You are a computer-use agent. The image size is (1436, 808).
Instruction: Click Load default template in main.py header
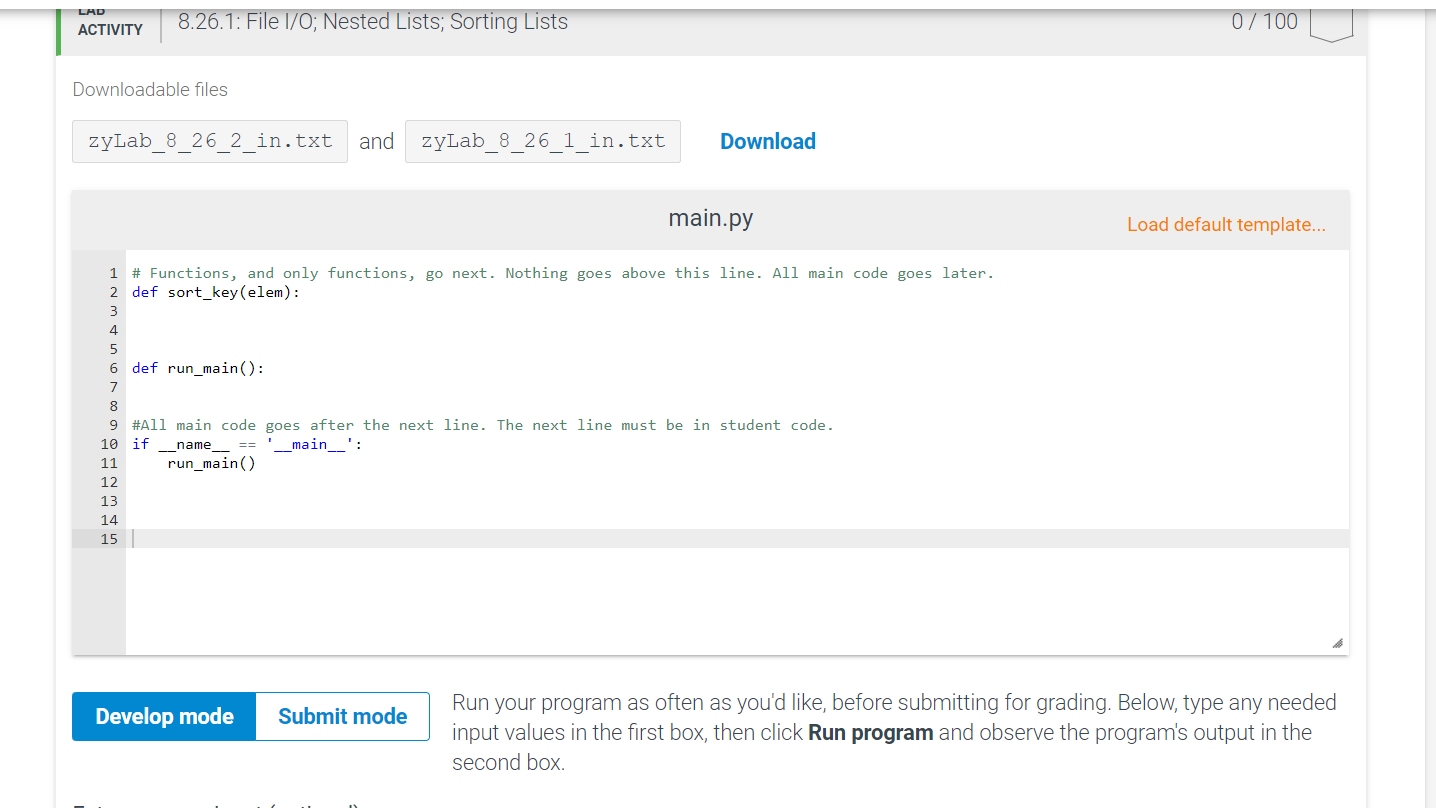[x=1225, y=224]
